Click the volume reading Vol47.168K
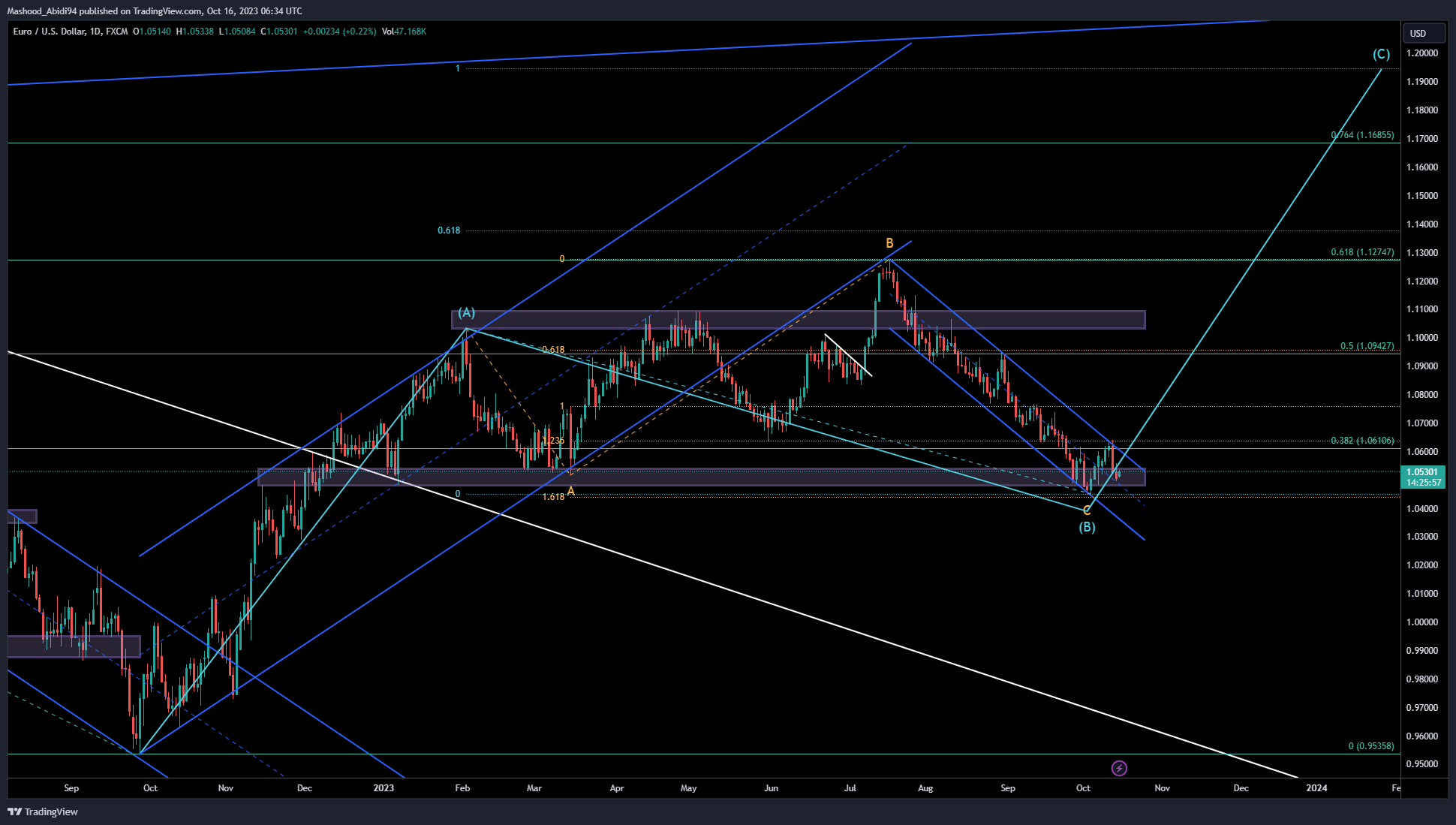The height and width of the screenshot is (825, 1456). pos(404,32)
